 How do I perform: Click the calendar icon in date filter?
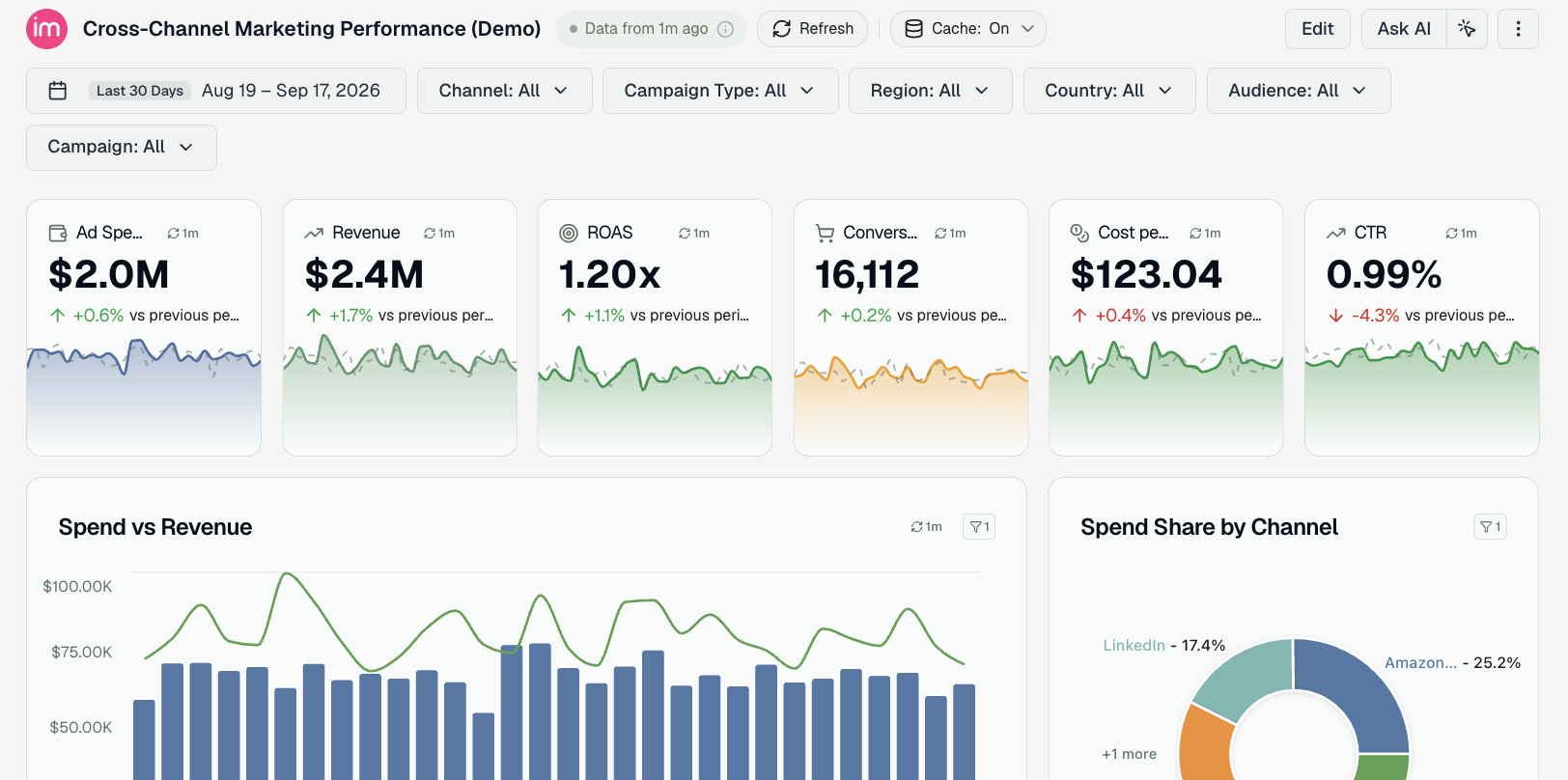(58, 91)
